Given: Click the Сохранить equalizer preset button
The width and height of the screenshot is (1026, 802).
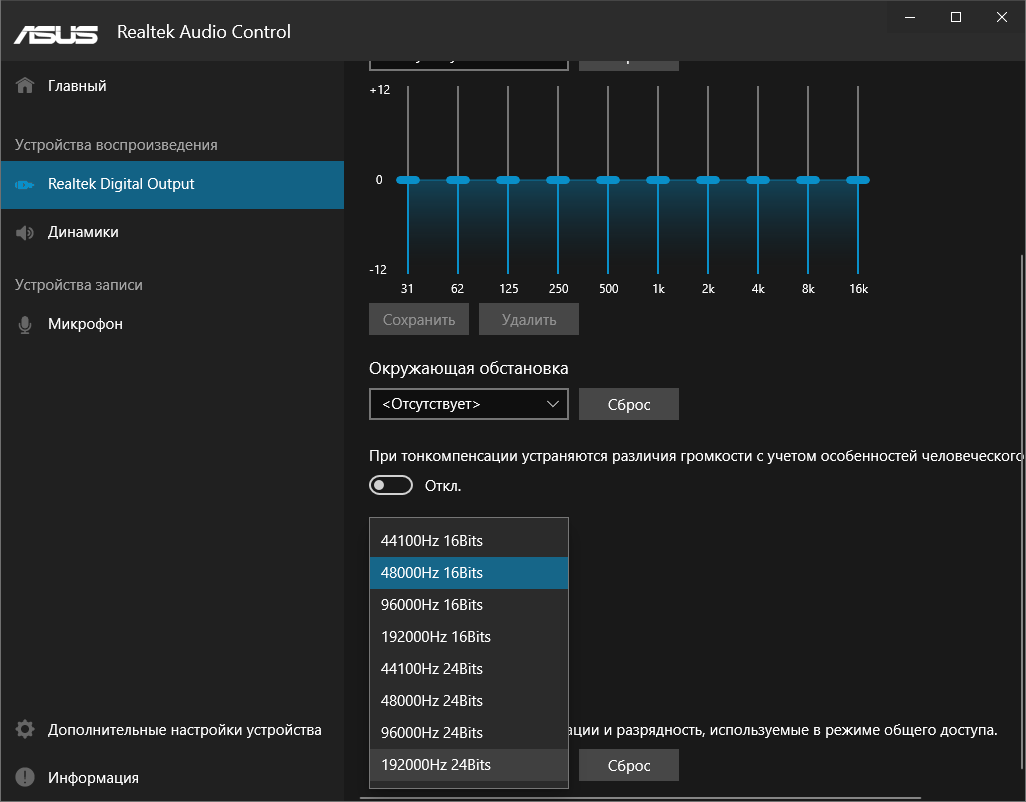Looking at the screenshot, I should click(419, 320).
